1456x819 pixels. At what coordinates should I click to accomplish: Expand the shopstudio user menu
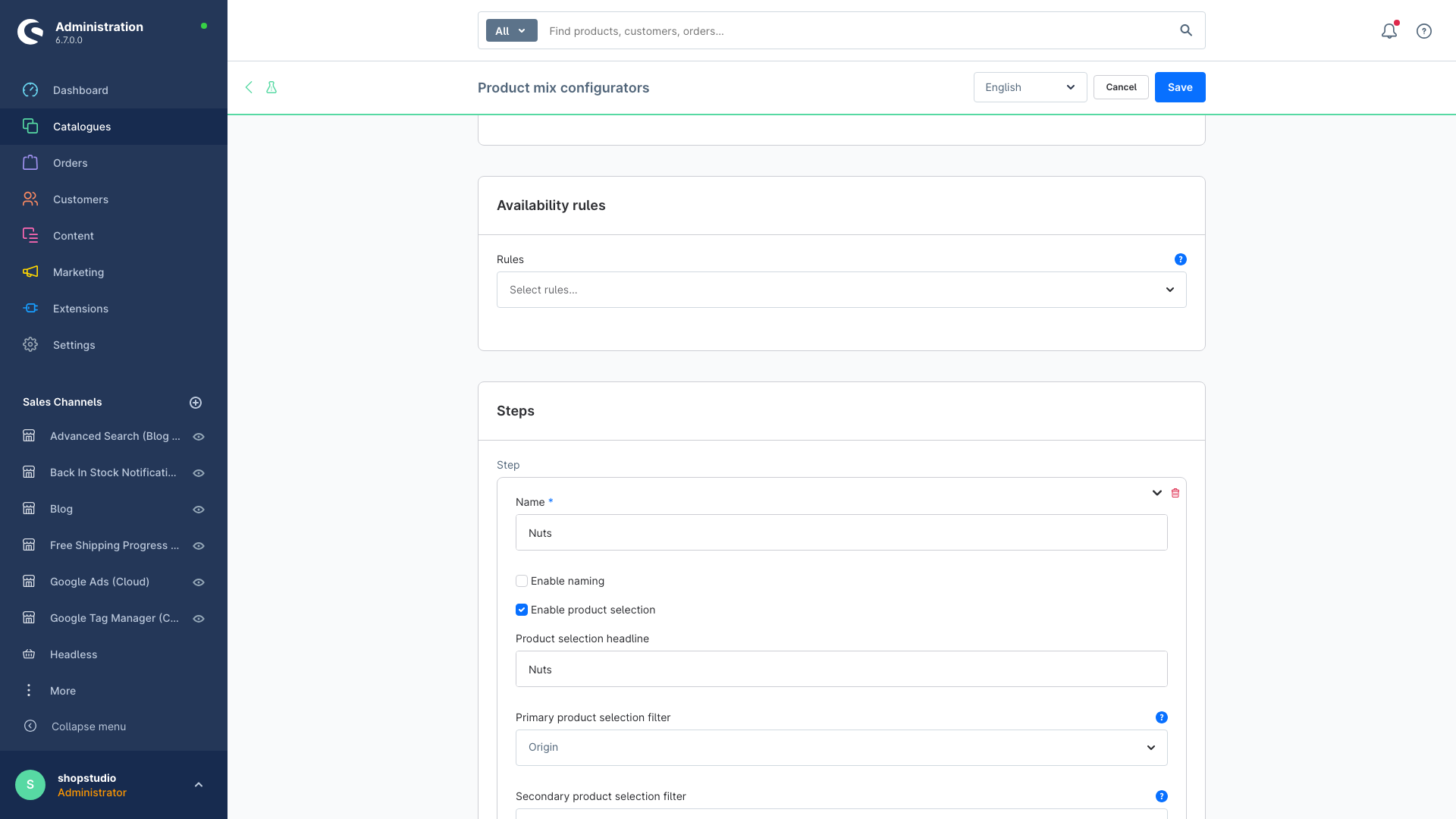coord(199,785)
